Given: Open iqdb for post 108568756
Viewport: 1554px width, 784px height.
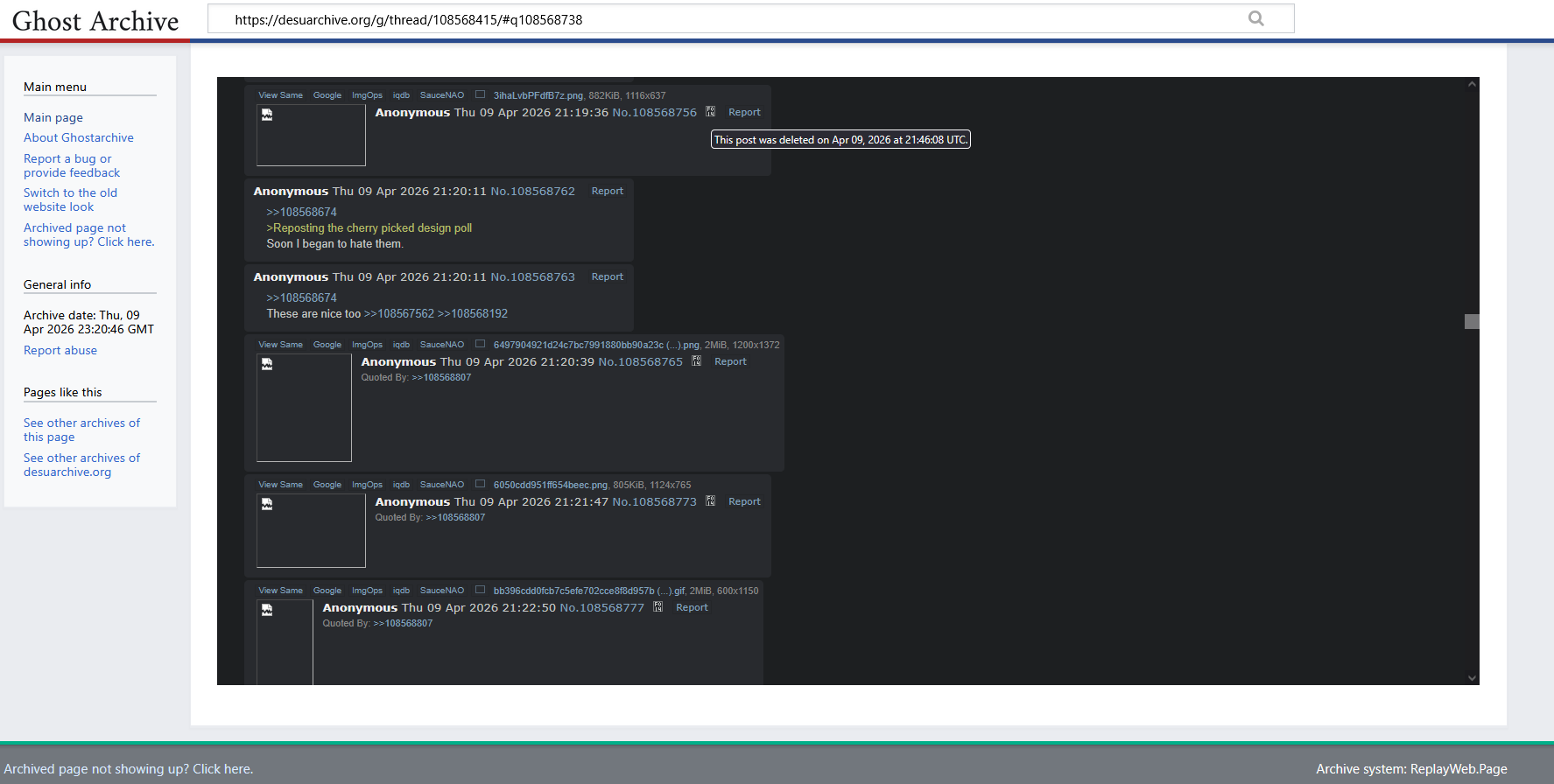Looking at the screenshot, I should click(401, 95).
